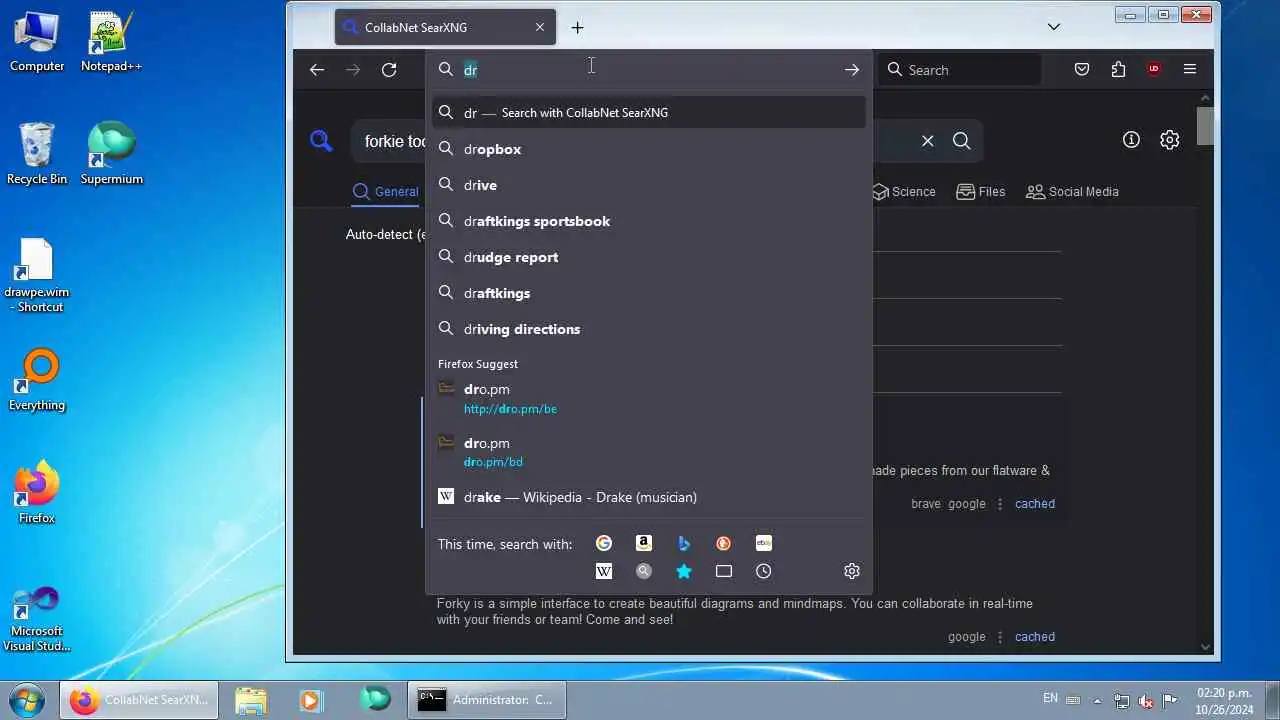The height and width of the screenshot is (720, 1280).
Task: Reload the current page
Action: pos(389,70)
